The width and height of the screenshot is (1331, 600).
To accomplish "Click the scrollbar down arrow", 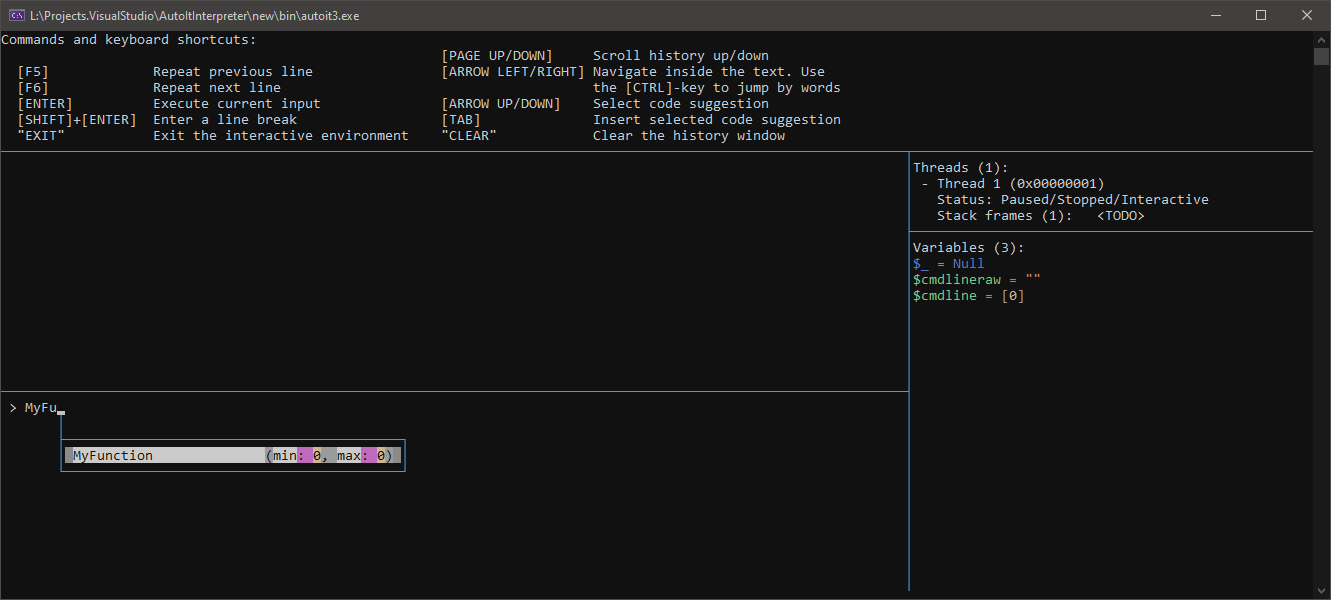I will coord(1321,591).
